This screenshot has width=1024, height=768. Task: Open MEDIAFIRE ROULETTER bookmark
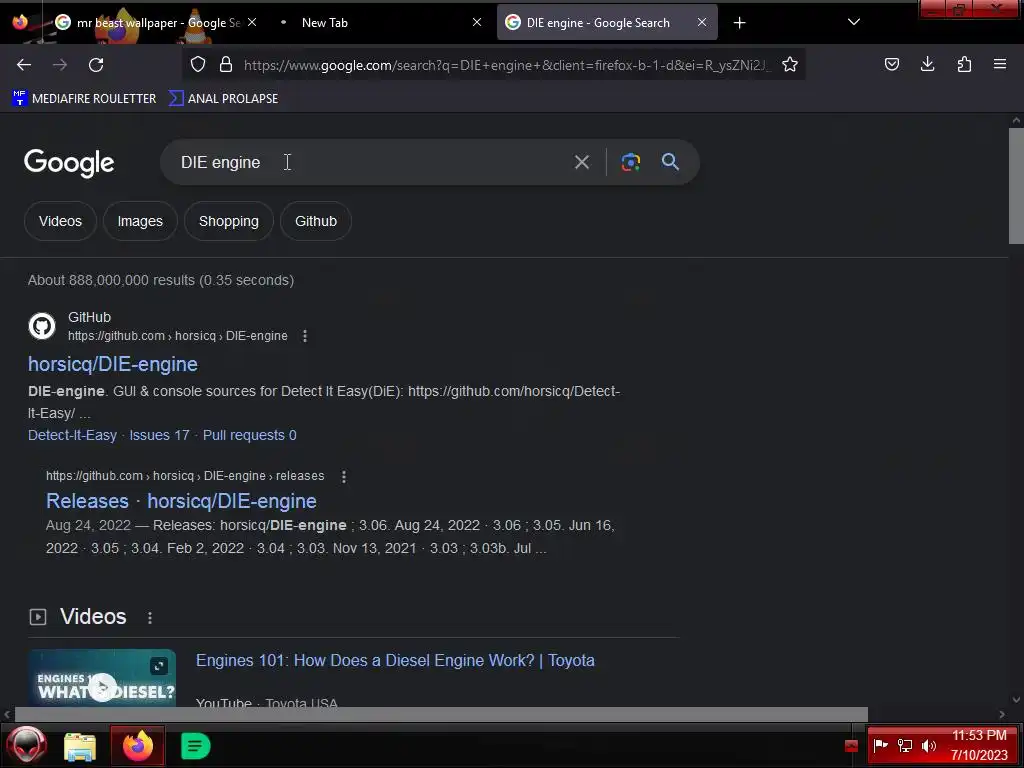click(x=84, y=99)
